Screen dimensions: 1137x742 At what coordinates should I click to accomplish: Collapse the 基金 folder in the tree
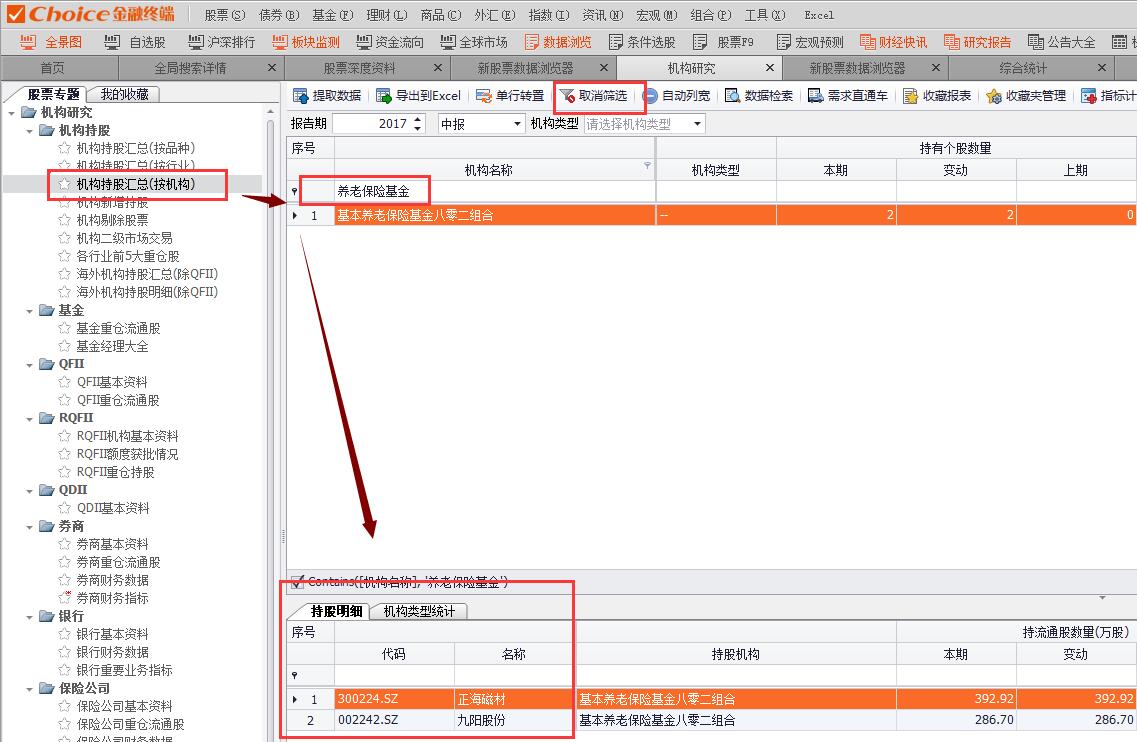pyautogui.click(x=29, y=311)
